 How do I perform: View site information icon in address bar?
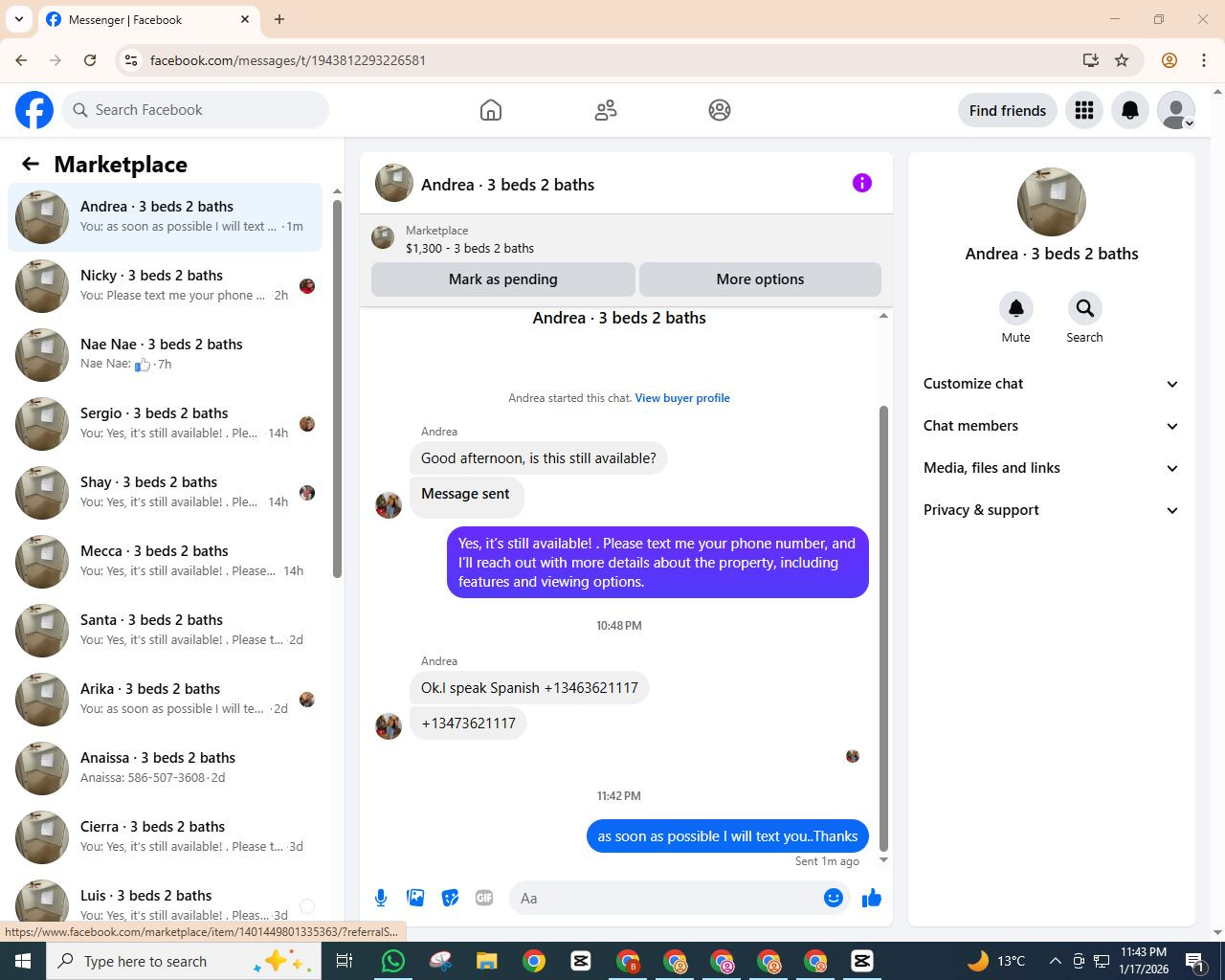132,60
